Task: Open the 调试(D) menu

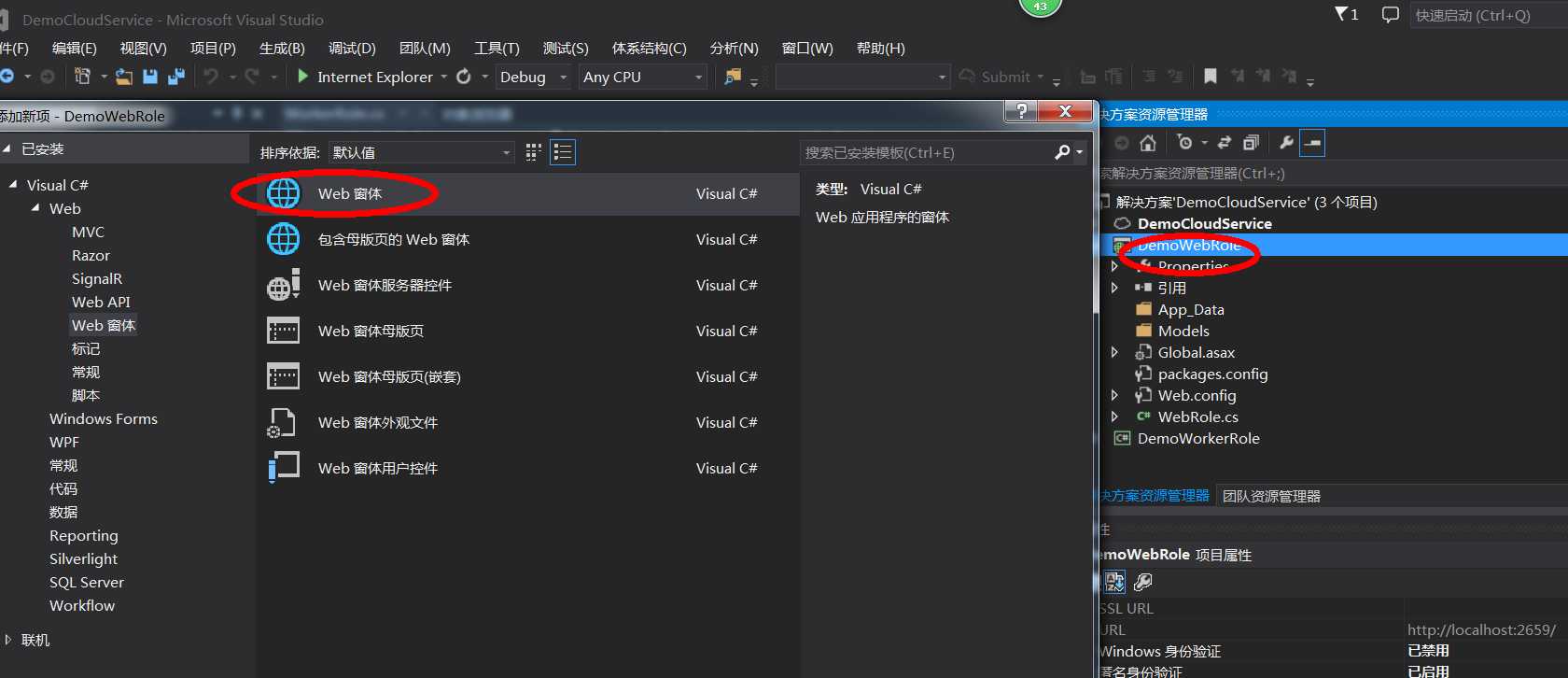Action: click(353, 49)
